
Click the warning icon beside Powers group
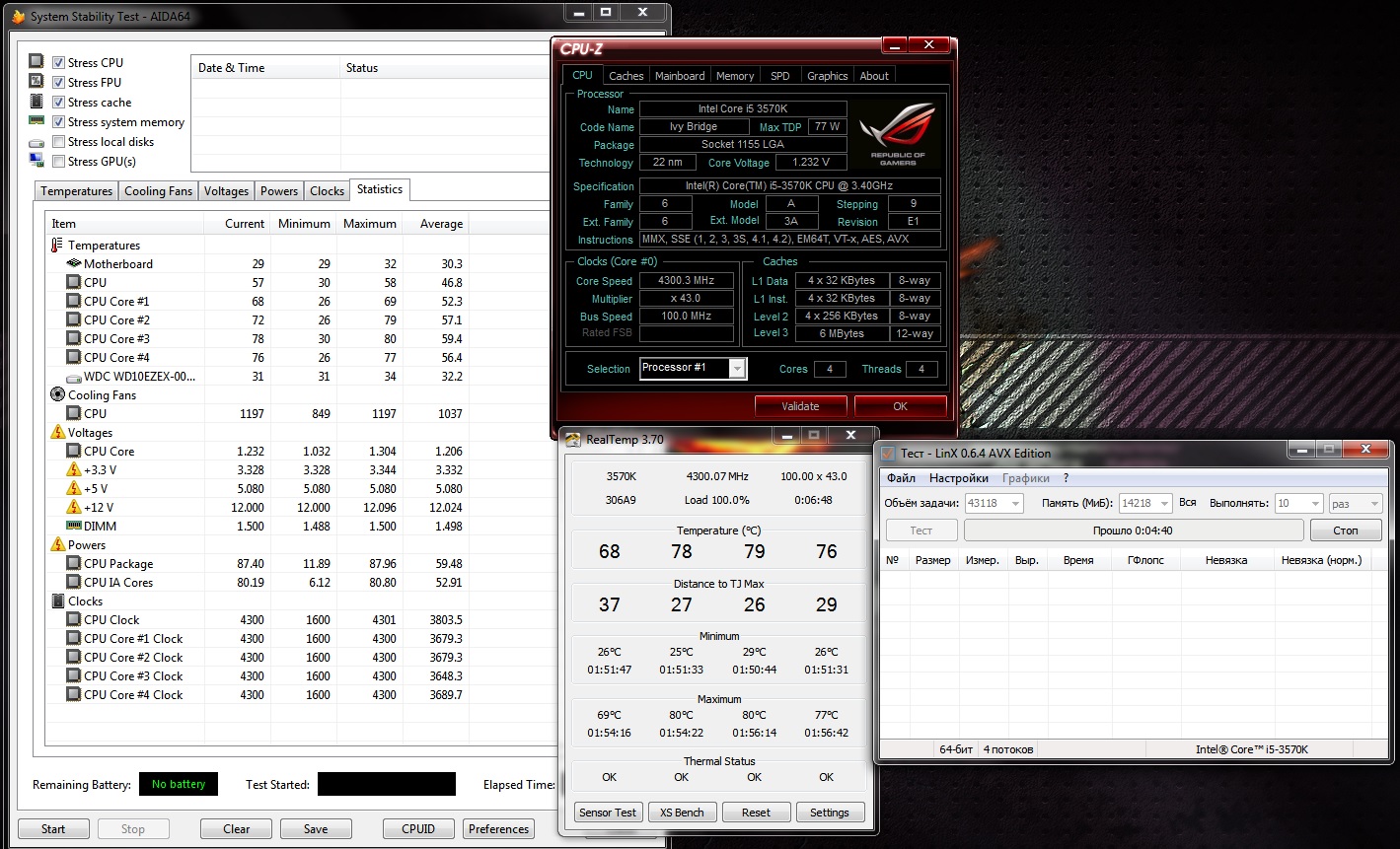[57, 544]
